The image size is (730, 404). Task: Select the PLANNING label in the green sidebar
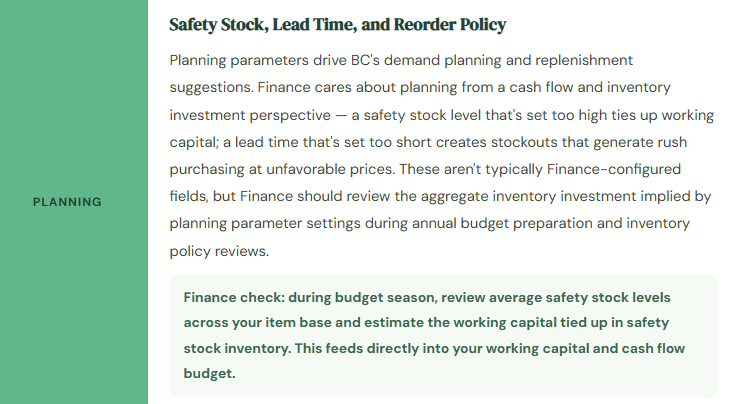point(68,202)
